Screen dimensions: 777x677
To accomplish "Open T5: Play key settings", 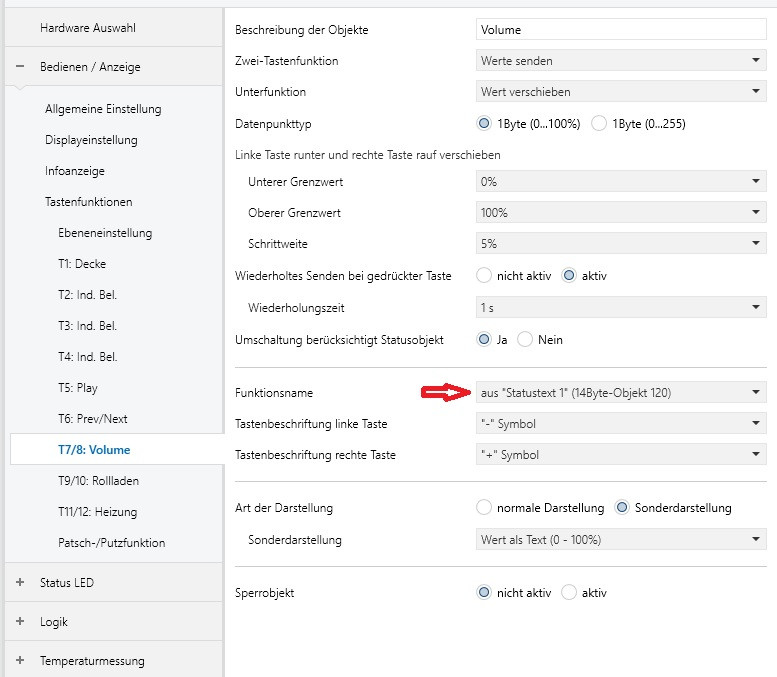I will pyautogui.click(x=78, y=388).
